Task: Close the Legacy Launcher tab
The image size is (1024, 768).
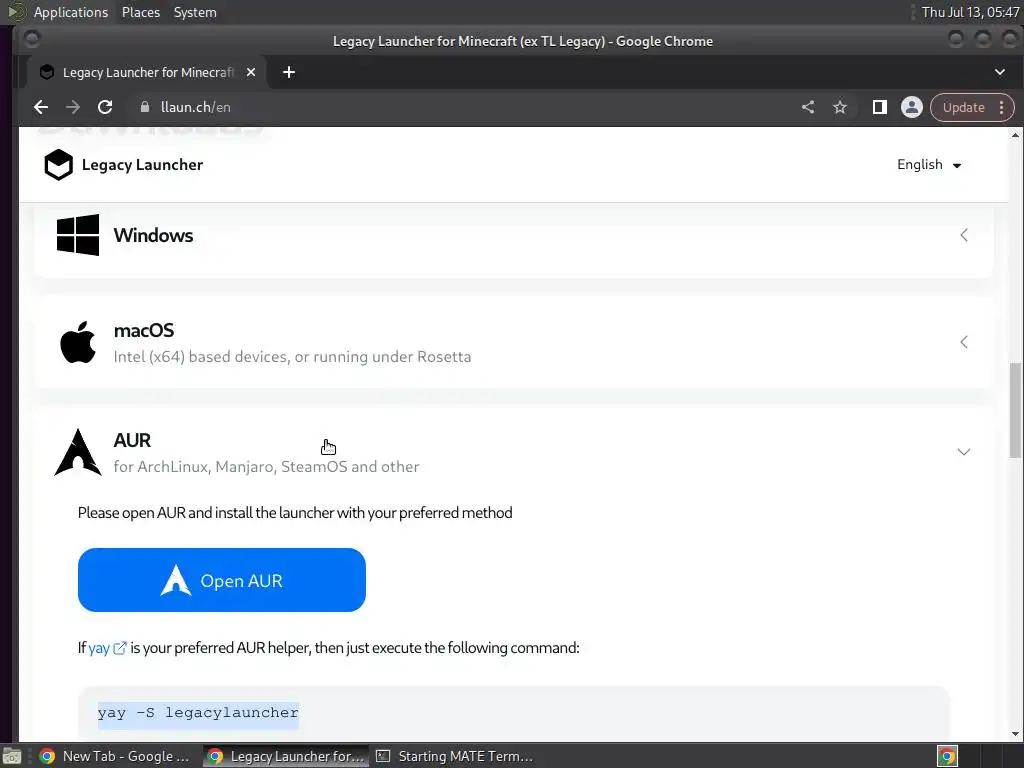Action: click(x=251, y=72)
